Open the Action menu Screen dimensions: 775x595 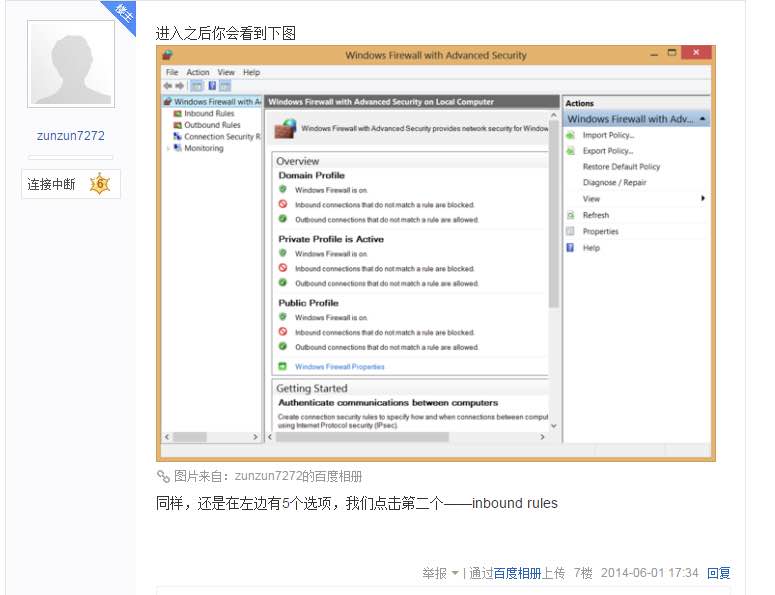click(198, 72)
